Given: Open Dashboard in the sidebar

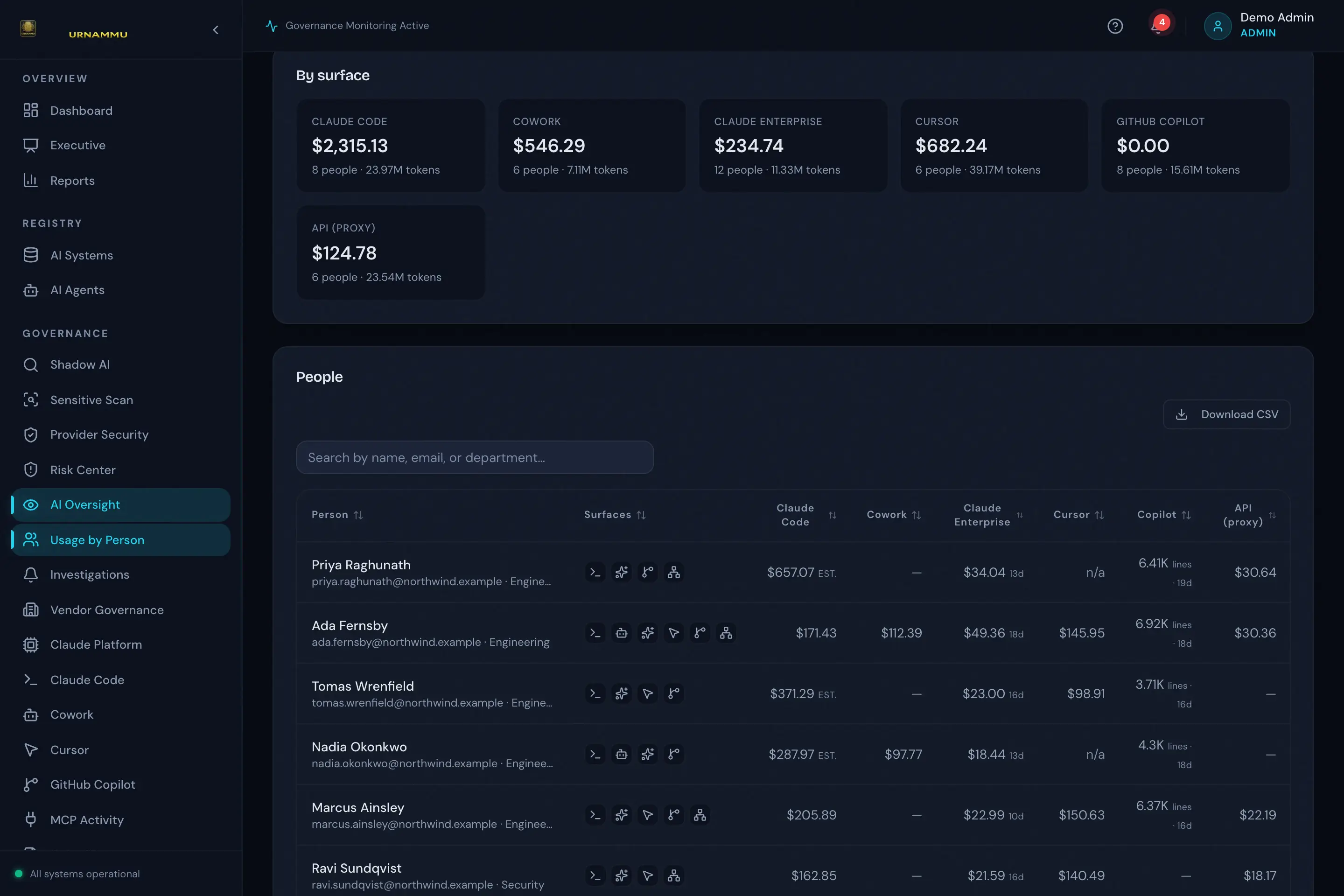Looking at the screenshot, I should (x=120, y=110).
